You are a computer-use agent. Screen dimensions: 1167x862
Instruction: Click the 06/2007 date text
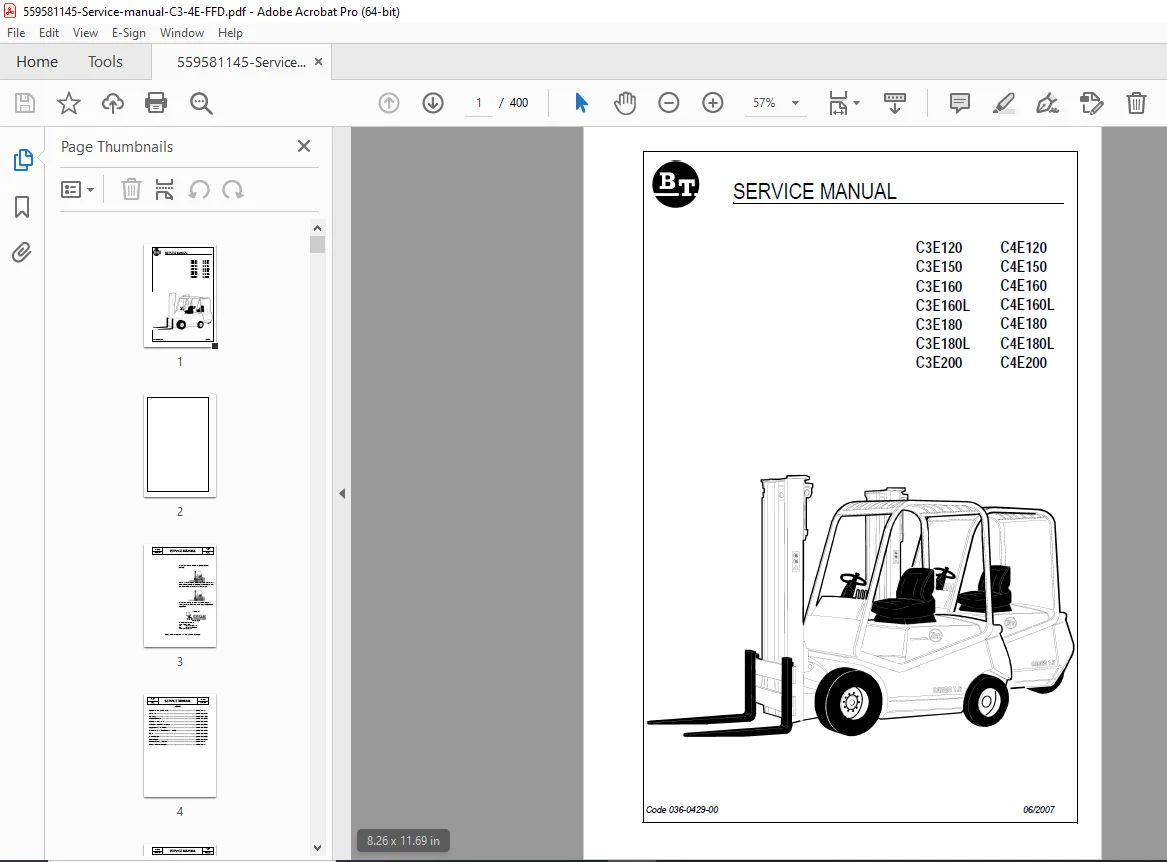(x=1038, y=810)
